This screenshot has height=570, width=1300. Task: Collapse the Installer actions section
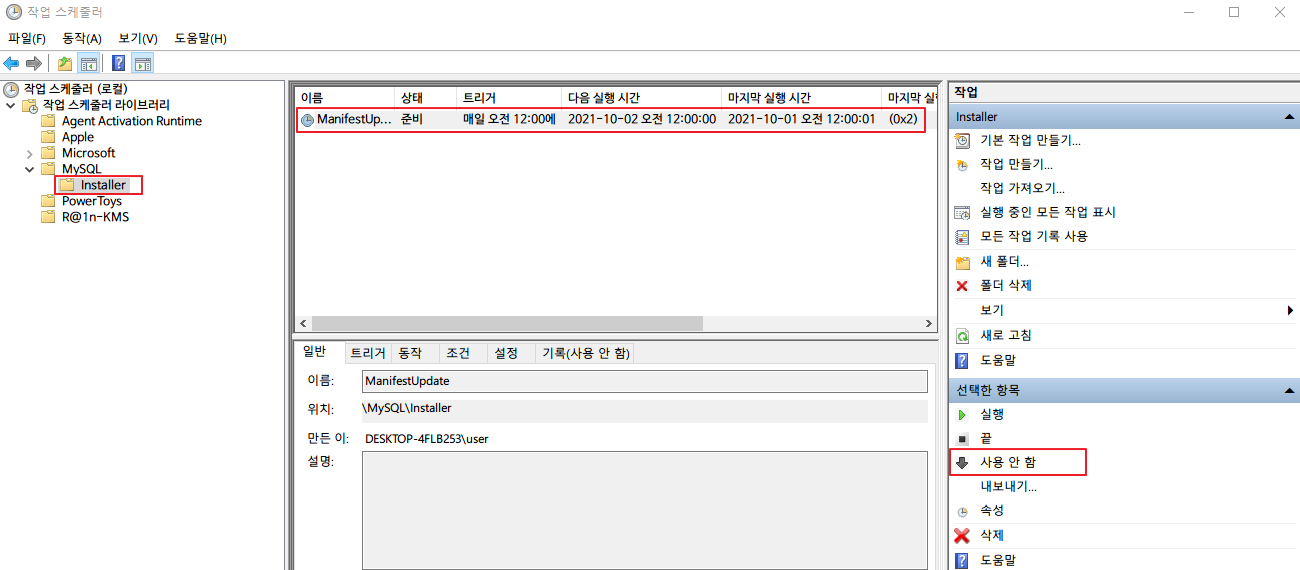[x=1289, y=117]
